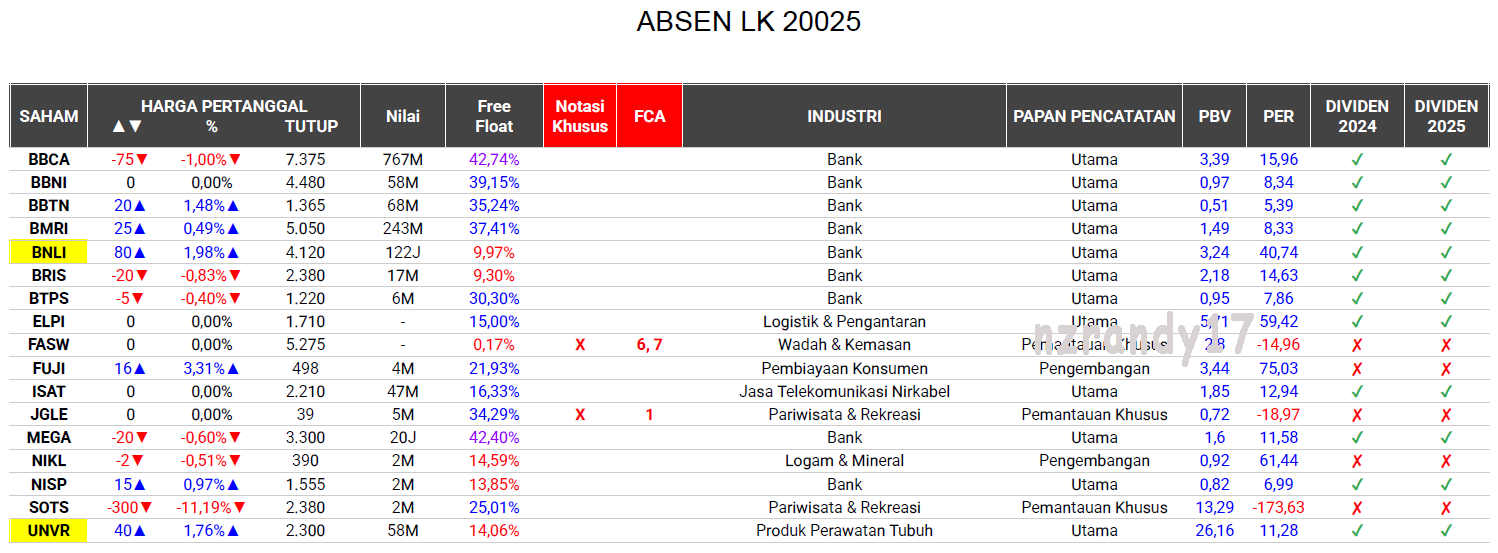
Task: Click the BBCA stock ticker cell
Action: coord(49,160)
